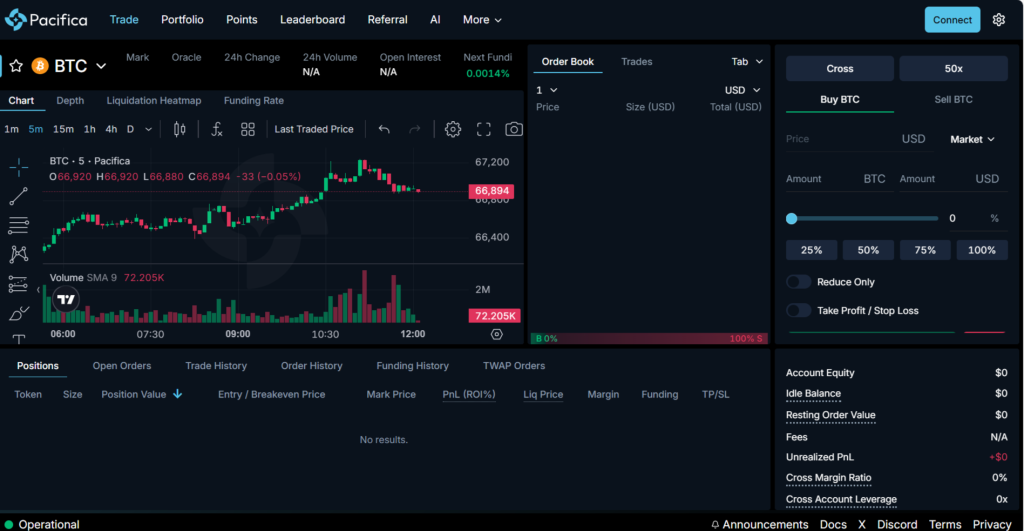Favorite BTC with the star icon
1024x531 pixels.
point(16,66)
